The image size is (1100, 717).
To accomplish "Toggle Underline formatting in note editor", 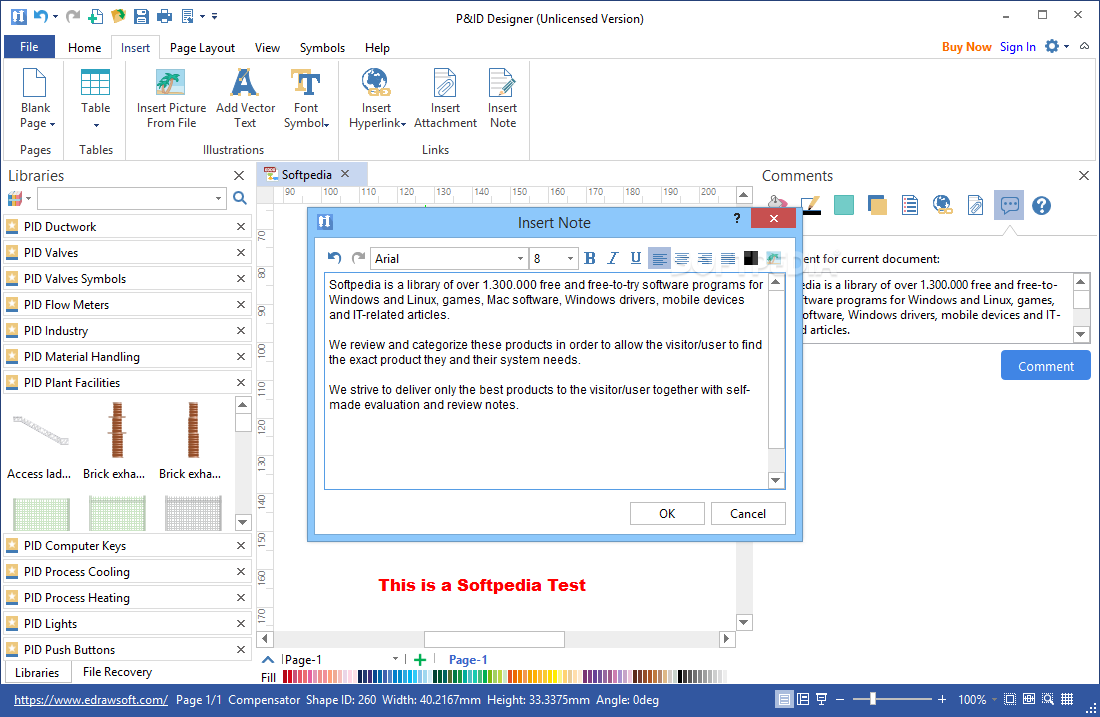I will 636,258.
